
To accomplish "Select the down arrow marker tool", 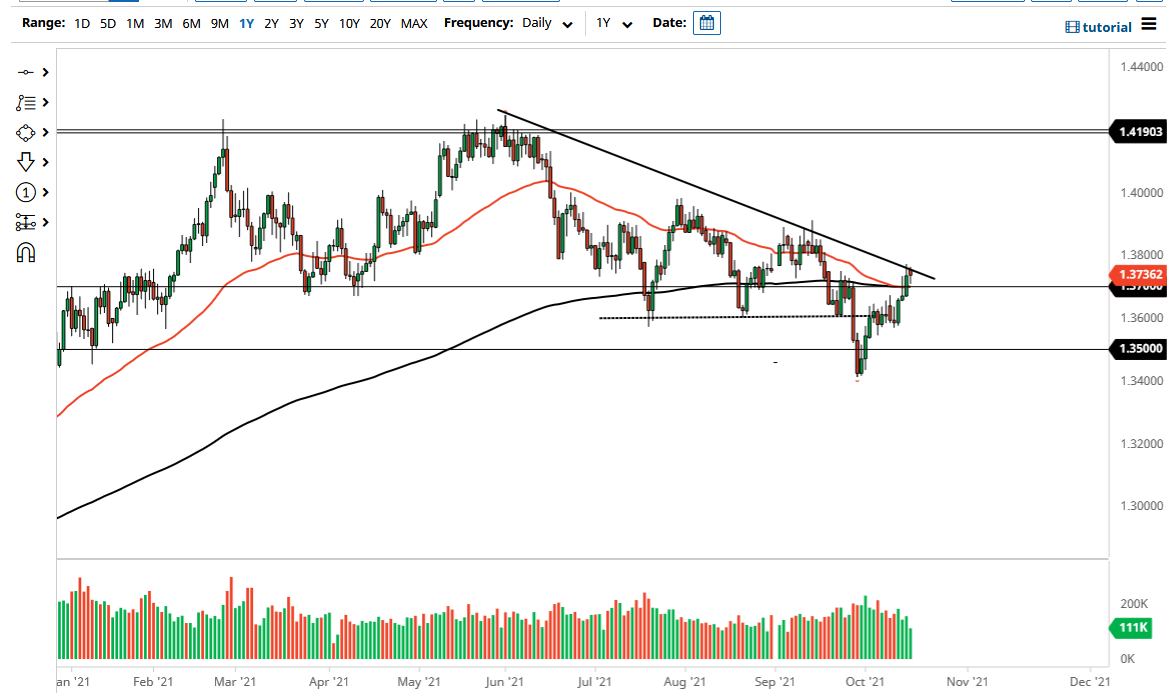I will (26, 162).
